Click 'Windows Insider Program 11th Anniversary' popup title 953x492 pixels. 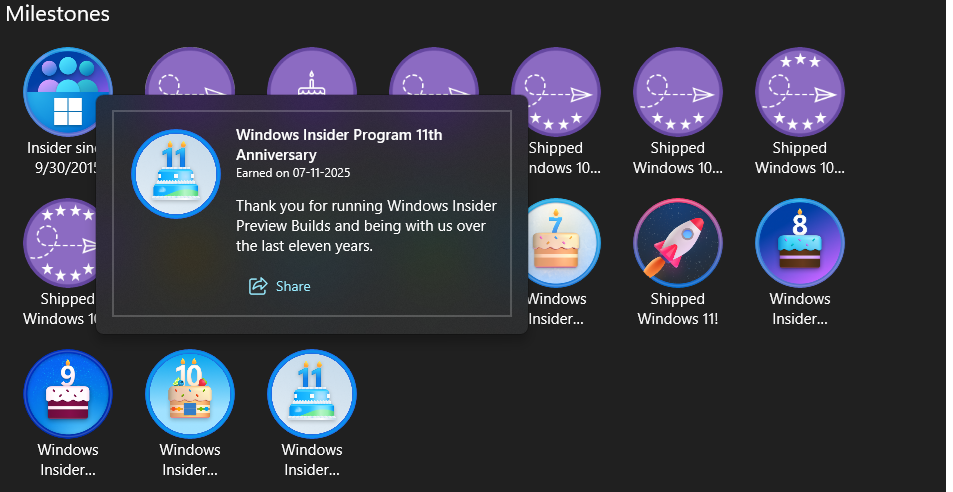point(339,145)
